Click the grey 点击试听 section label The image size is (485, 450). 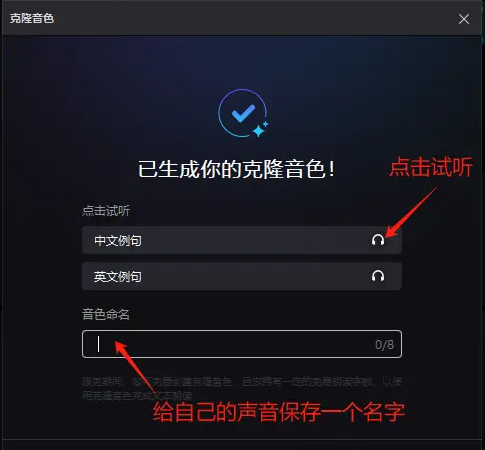point(106,211)
